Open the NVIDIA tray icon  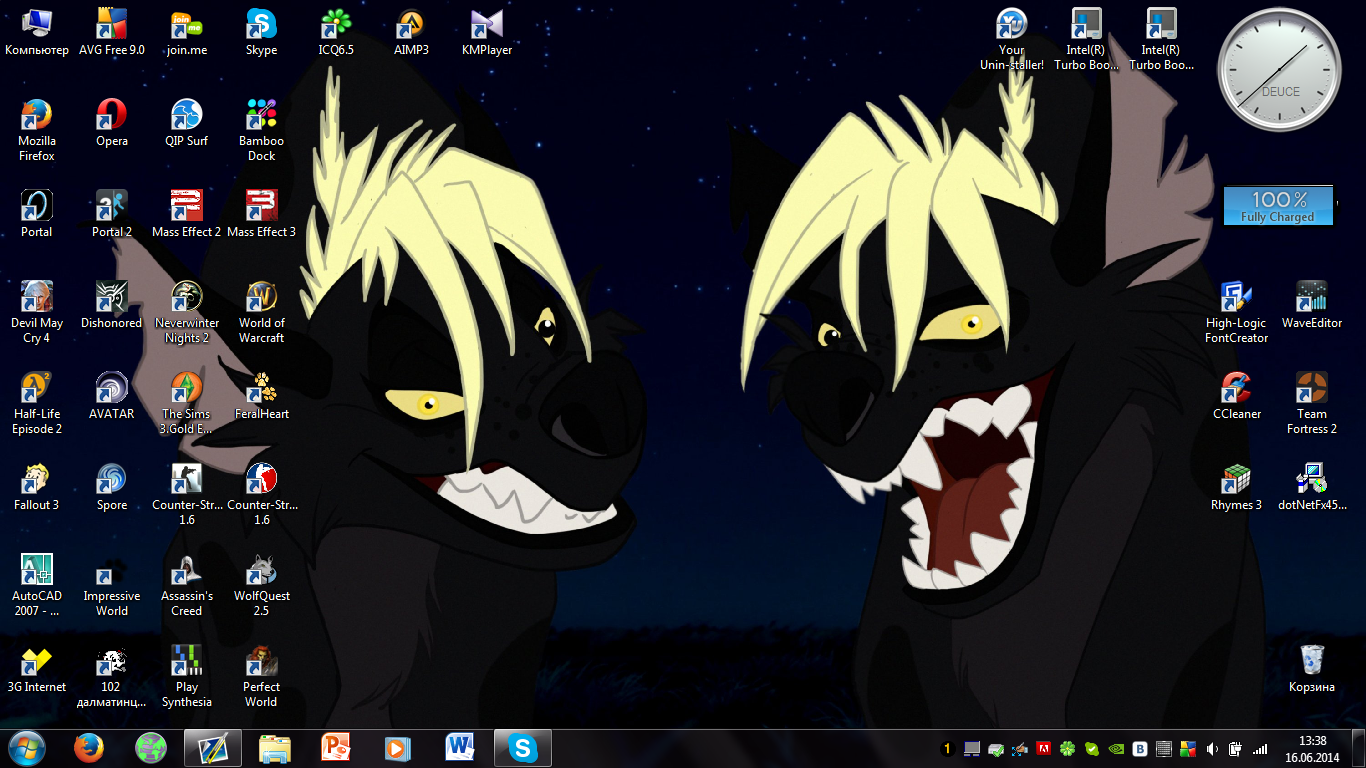click(x=1116, y=749)
